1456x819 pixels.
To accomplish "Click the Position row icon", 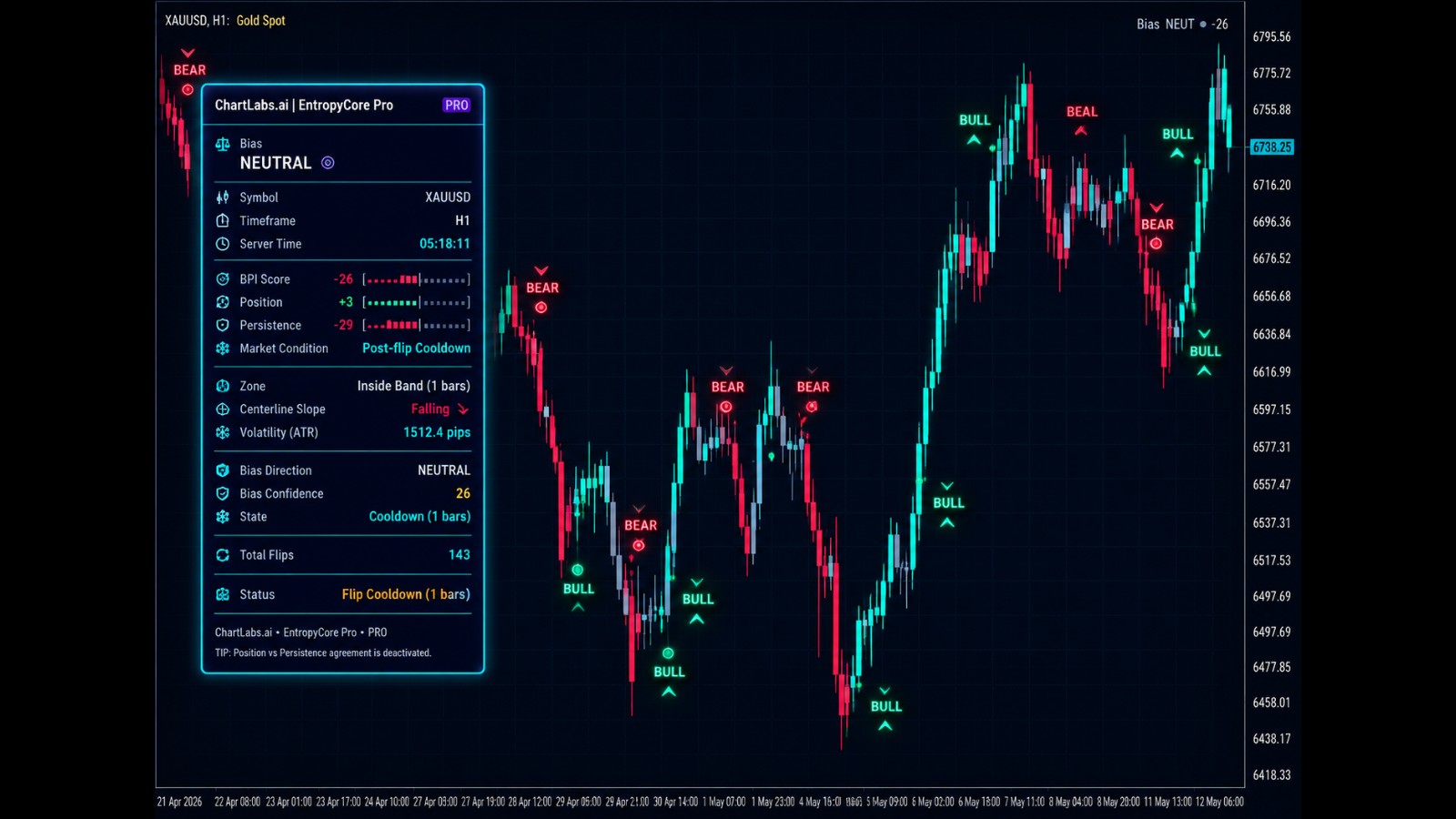I will coord(223,302).
